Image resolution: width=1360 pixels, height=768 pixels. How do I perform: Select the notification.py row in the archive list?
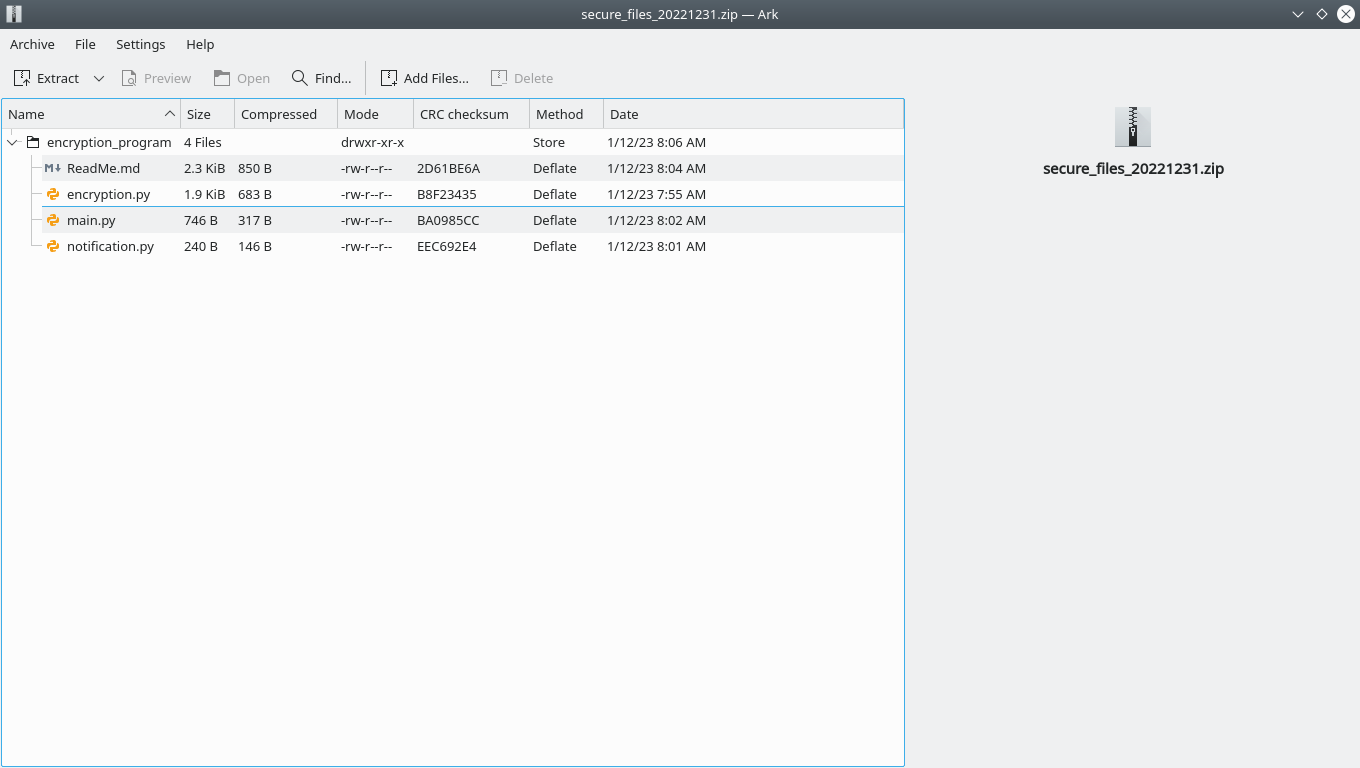(108, 246)
